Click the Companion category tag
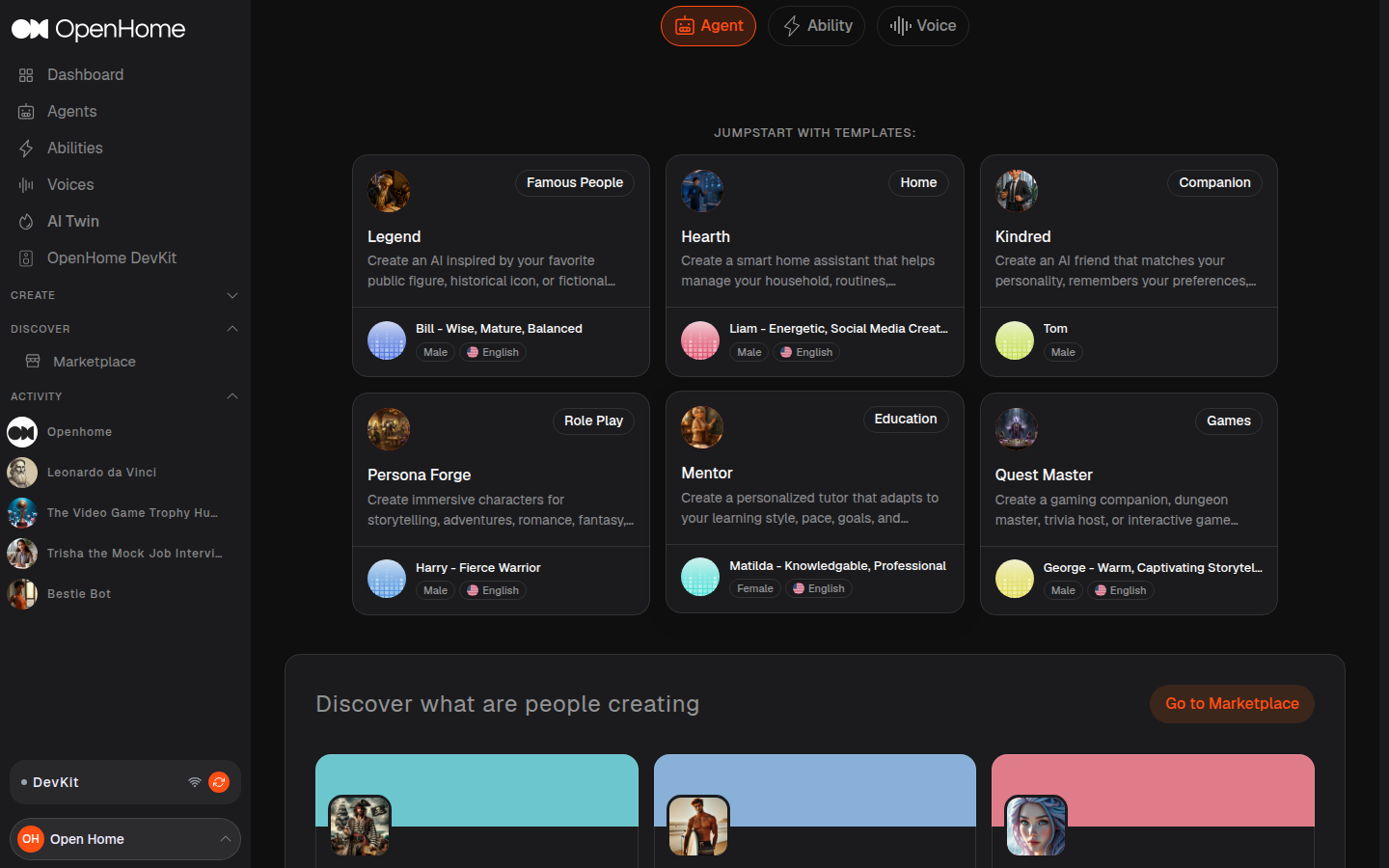The height and width of the screenshot is (868, 1389). pyautogui.click(x=1214, y=183)
